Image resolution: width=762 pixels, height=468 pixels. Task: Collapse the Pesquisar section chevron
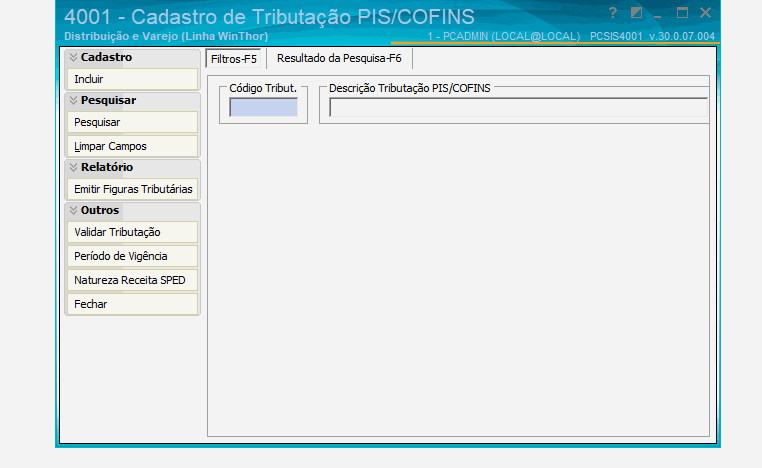(73, 101)
